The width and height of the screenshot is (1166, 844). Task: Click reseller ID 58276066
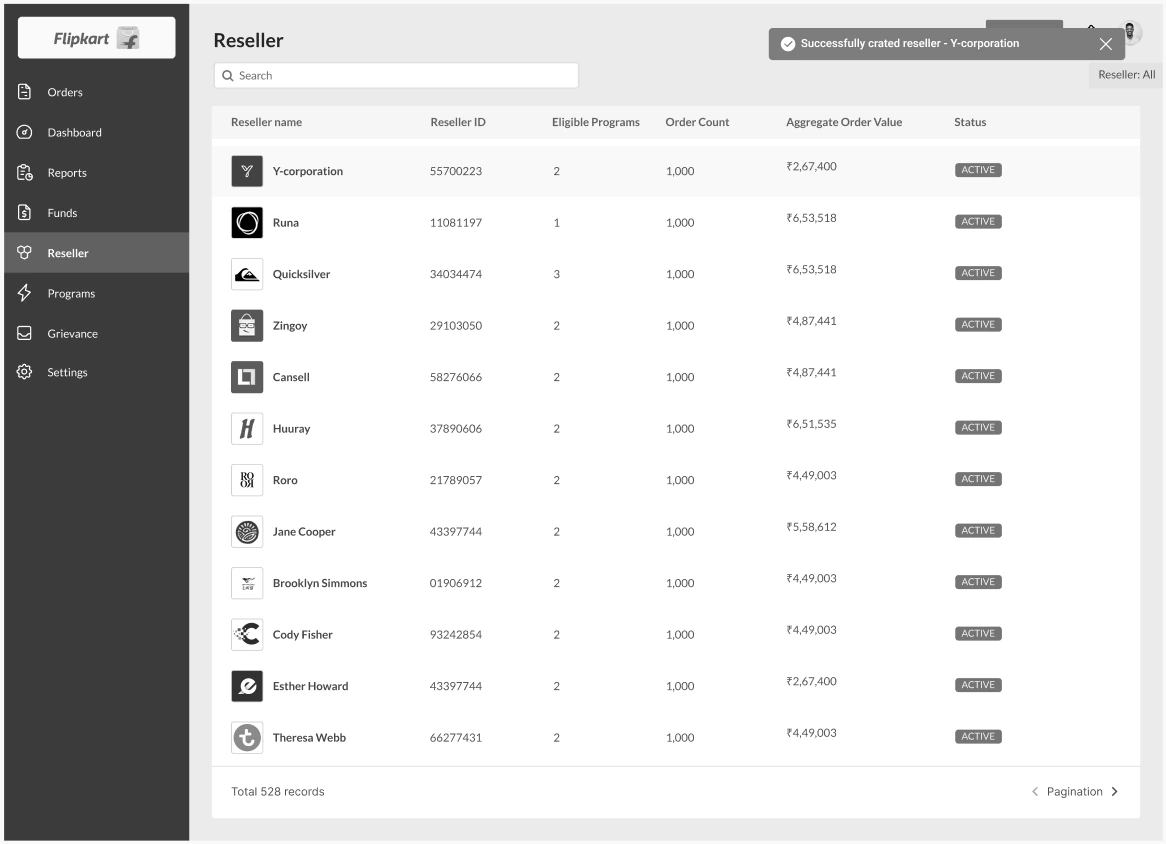(456, 377)
